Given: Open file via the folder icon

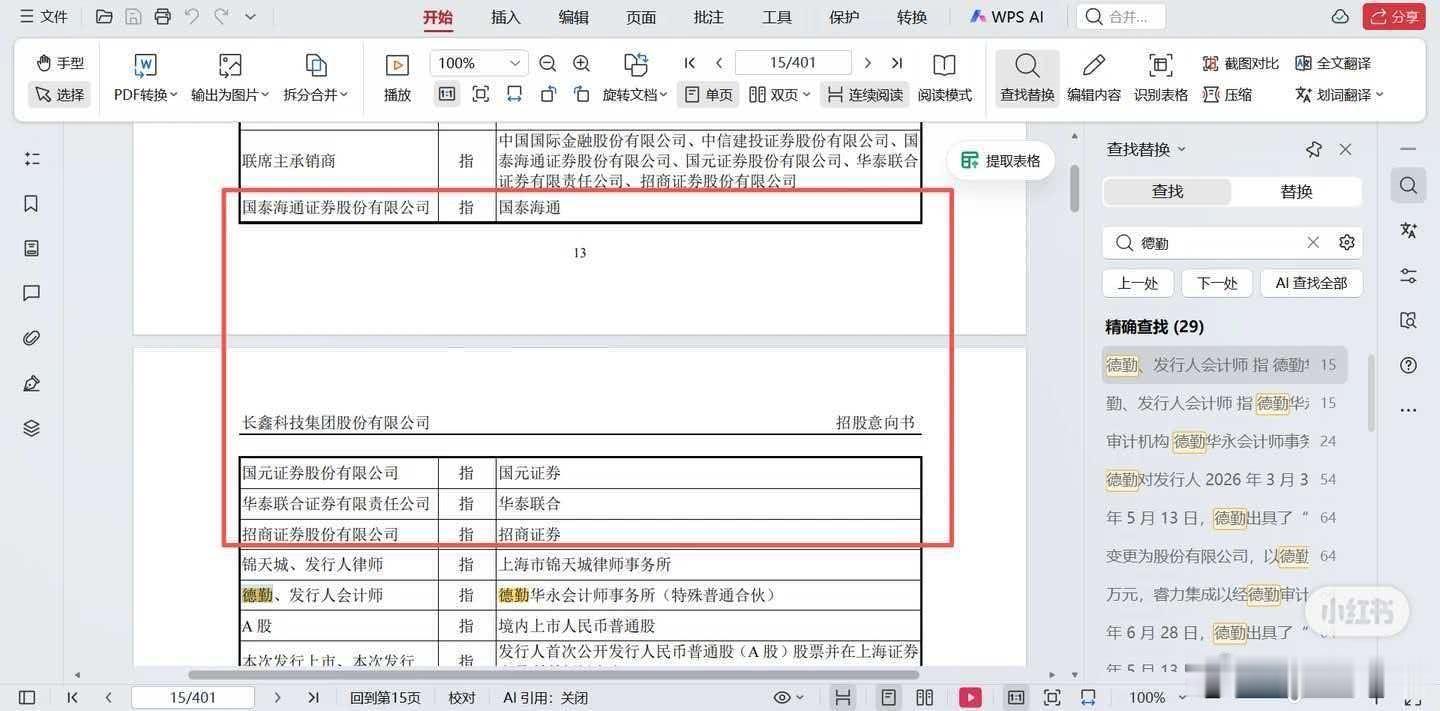Looking at the screenshot, I should pos(104,17).
